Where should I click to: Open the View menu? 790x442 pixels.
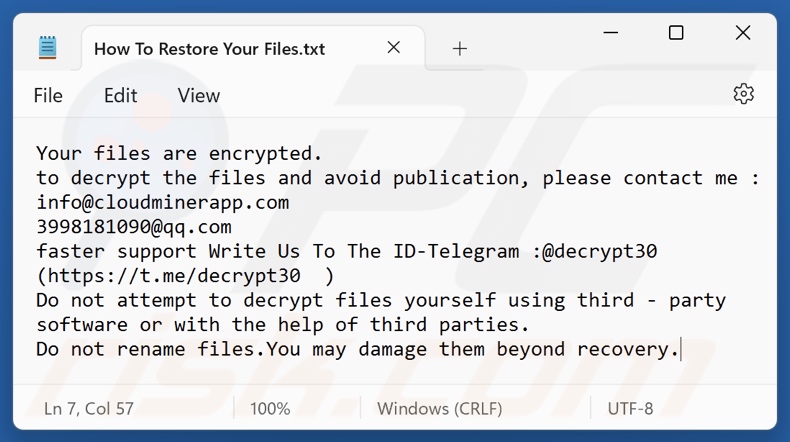pos(198,95)
